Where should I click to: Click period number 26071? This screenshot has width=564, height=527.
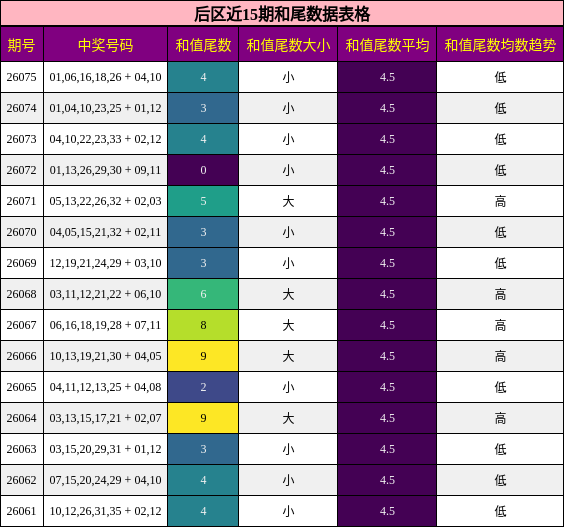[22, 201]
